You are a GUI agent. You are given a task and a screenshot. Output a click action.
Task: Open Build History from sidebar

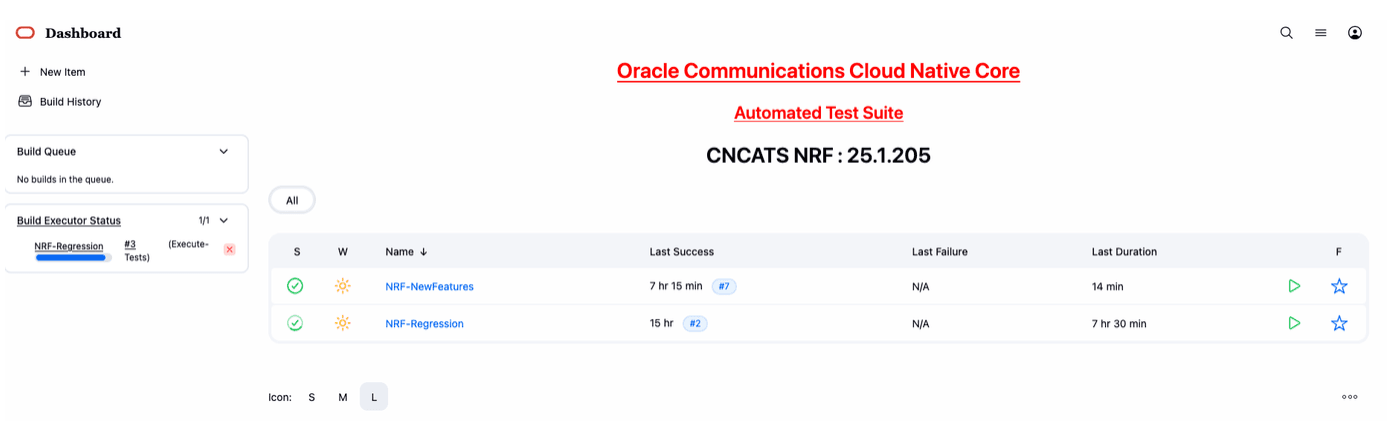70,102
